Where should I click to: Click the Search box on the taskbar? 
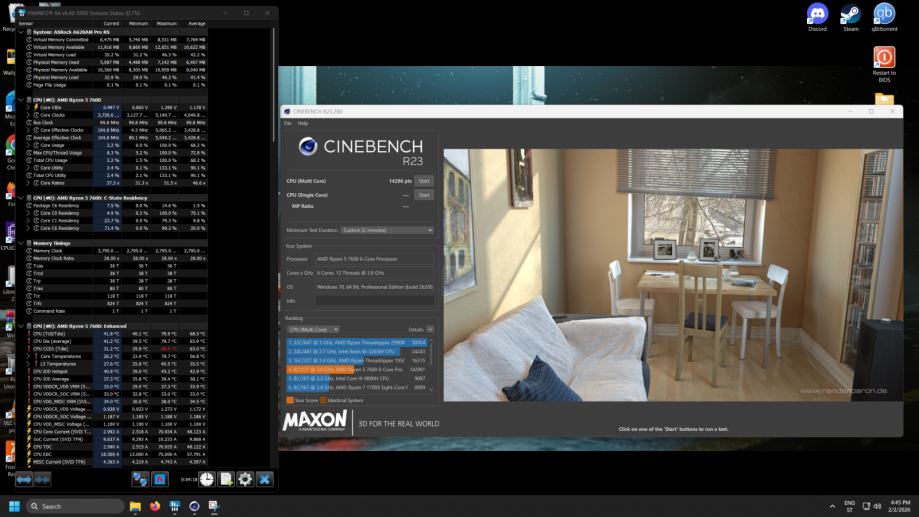tap(75, 506)
